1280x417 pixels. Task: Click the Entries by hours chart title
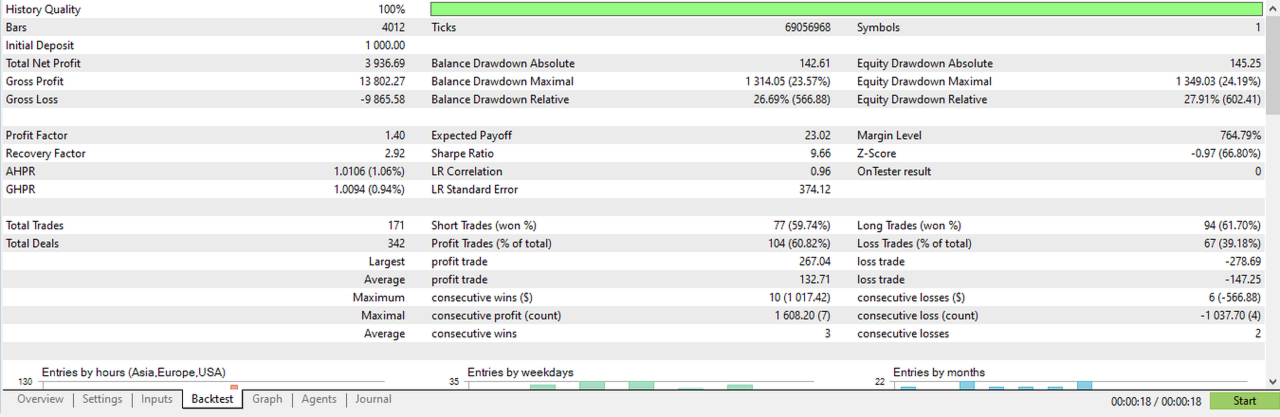[133, 373]
